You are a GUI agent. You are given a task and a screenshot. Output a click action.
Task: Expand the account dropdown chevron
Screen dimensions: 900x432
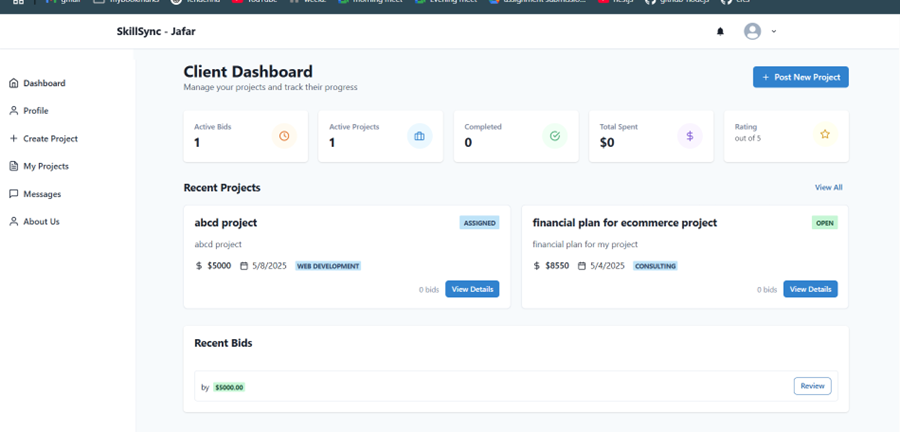(774, 32)
